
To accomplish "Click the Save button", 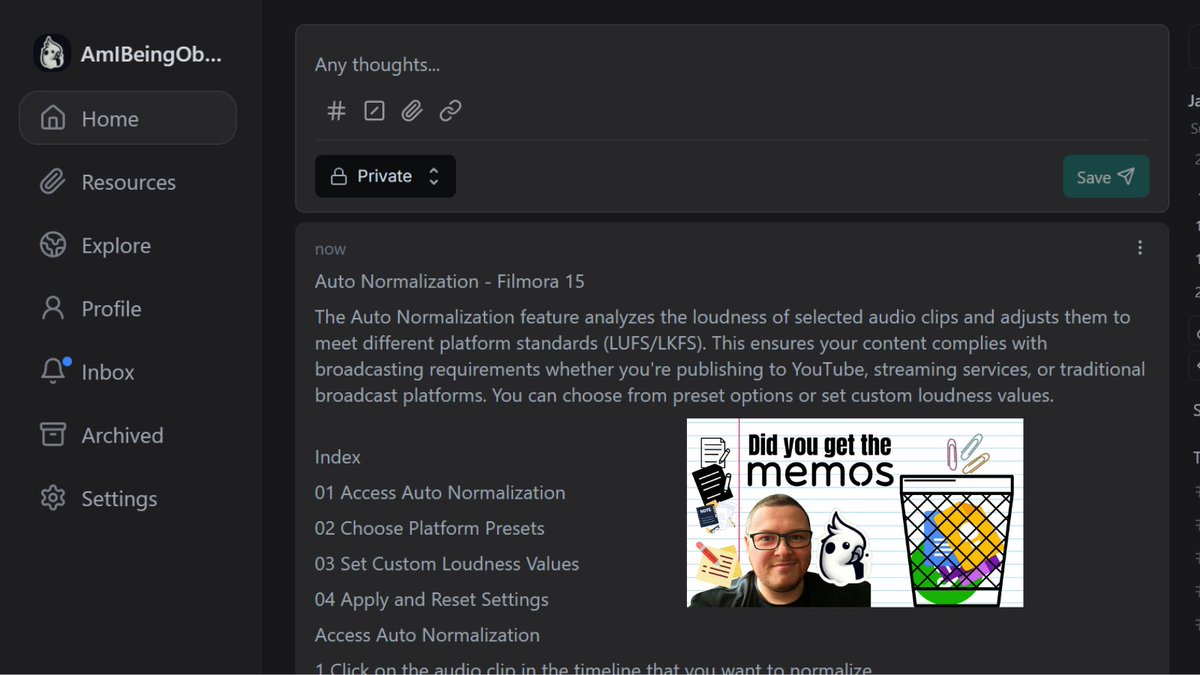I will 1106,176.
